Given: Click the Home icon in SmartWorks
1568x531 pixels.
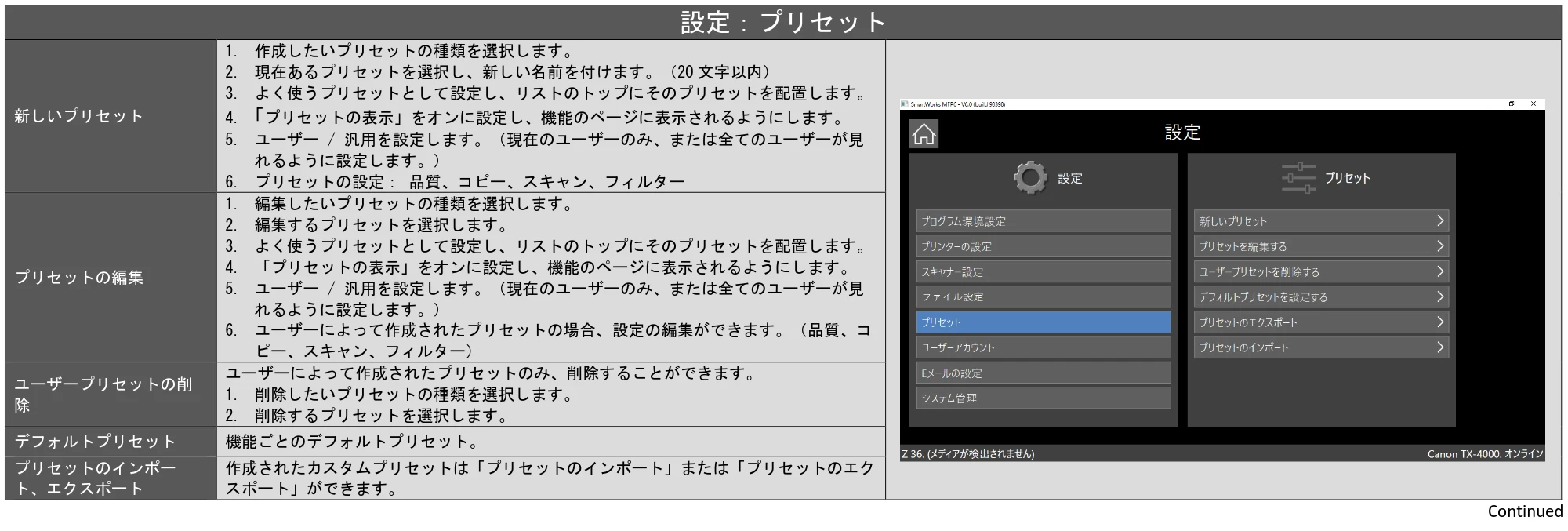Looking at the screenshot, I should [x=924, y=134].
